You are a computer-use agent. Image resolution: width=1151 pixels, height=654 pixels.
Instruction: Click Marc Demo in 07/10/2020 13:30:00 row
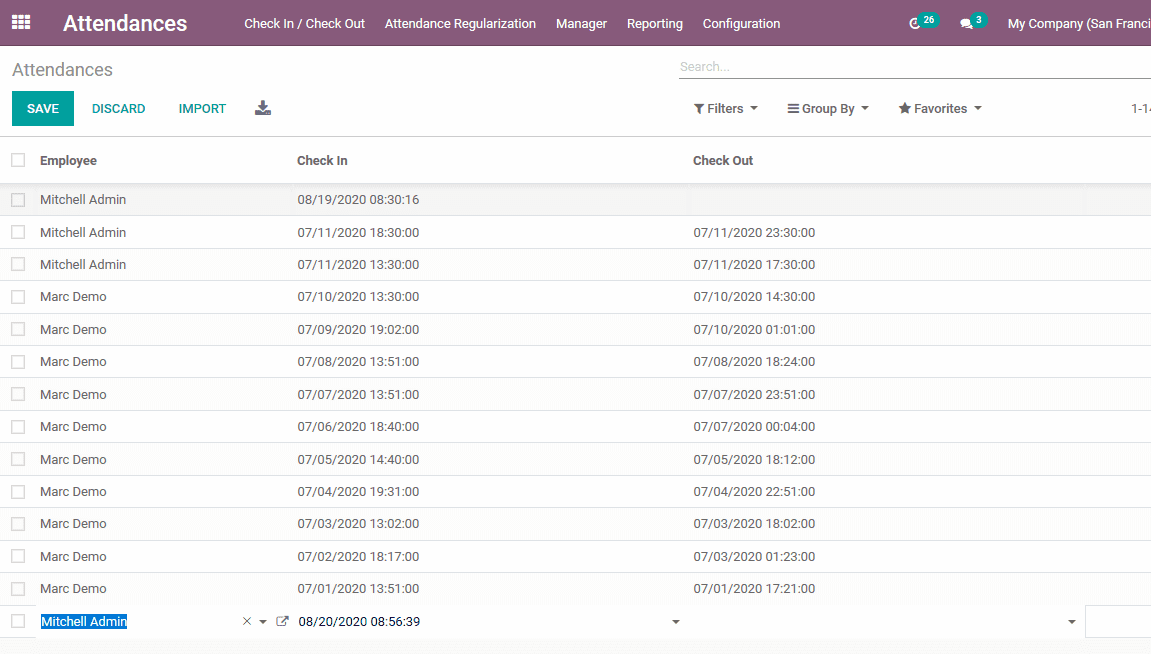pyautogui.click(x=73, y=297)
